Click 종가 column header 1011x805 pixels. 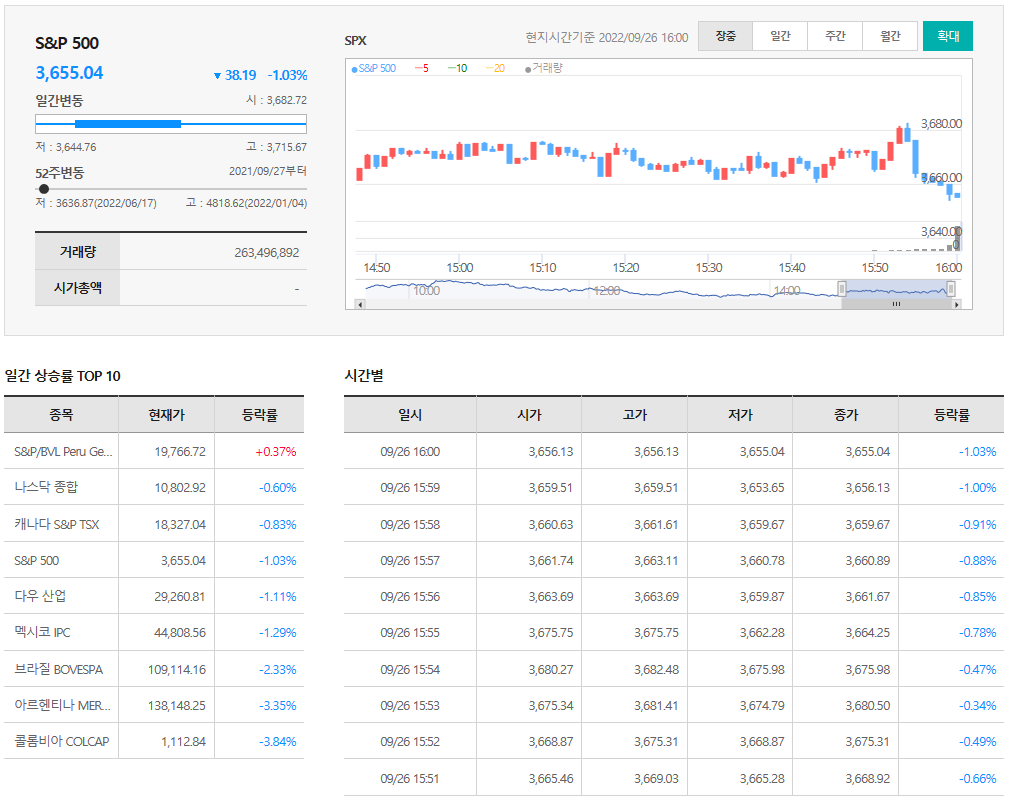click(x=846, y=415)
